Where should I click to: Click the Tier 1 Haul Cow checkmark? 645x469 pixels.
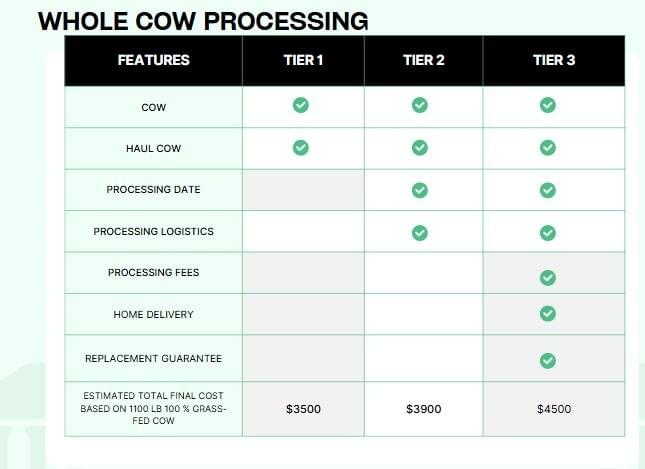pyautogui.click(x=300, y=148)
